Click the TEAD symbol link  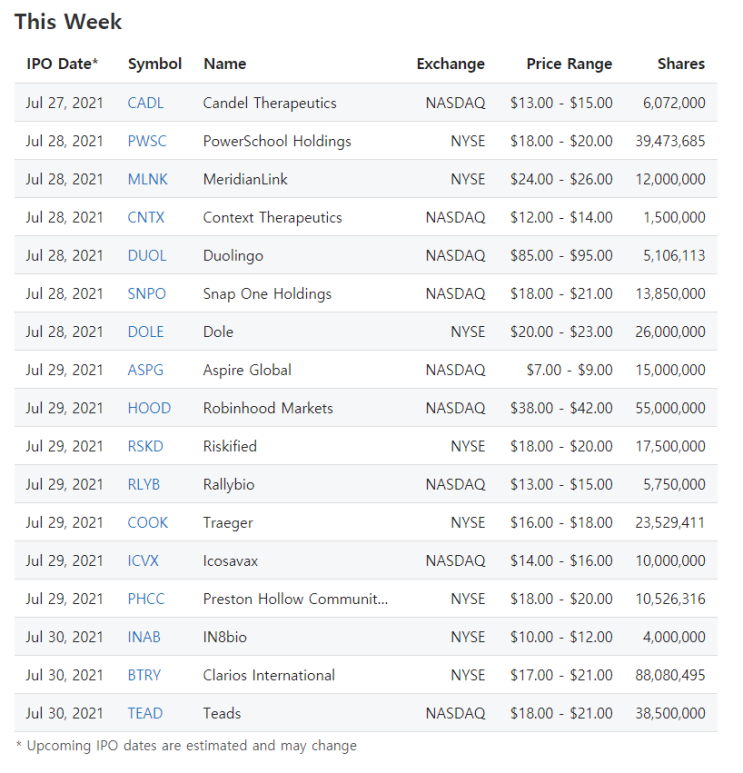[x=145, y=713]
